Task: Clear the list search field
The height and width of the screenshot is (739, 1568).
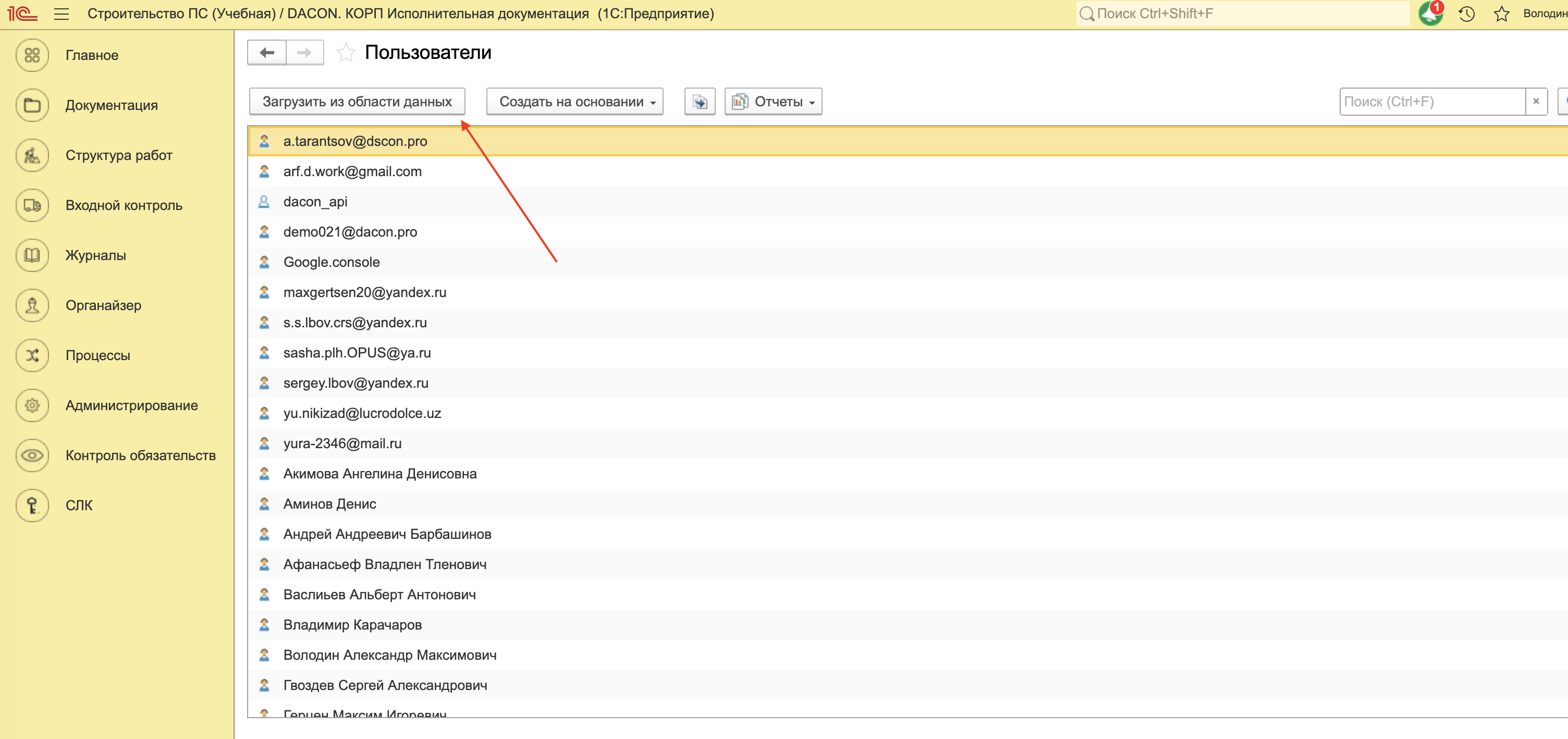Action: pos(1536,102)
